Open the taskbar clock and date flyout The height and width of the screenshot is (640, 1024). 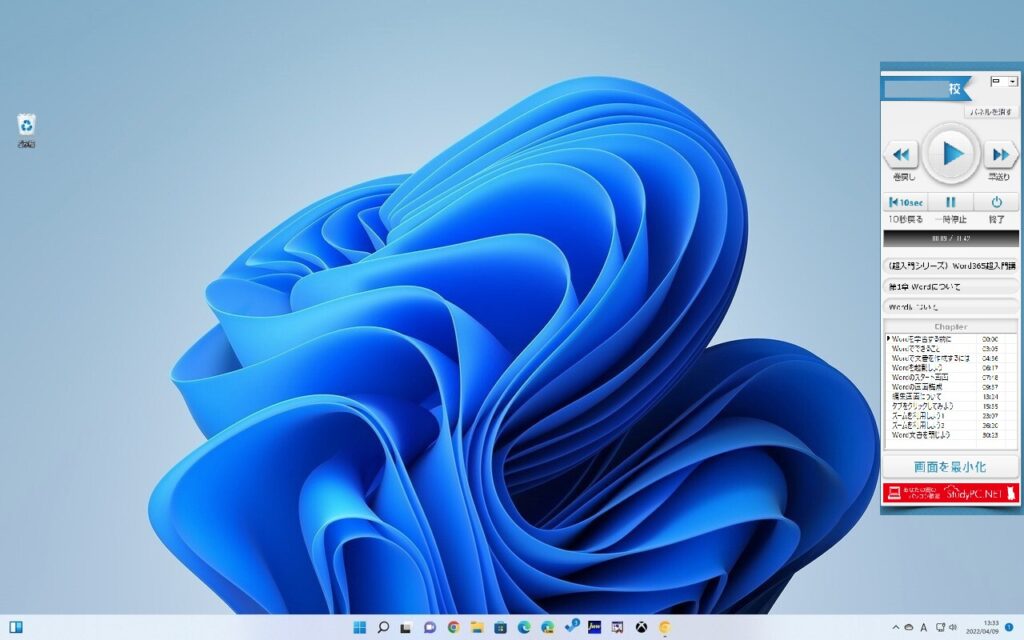coord(991,627)
